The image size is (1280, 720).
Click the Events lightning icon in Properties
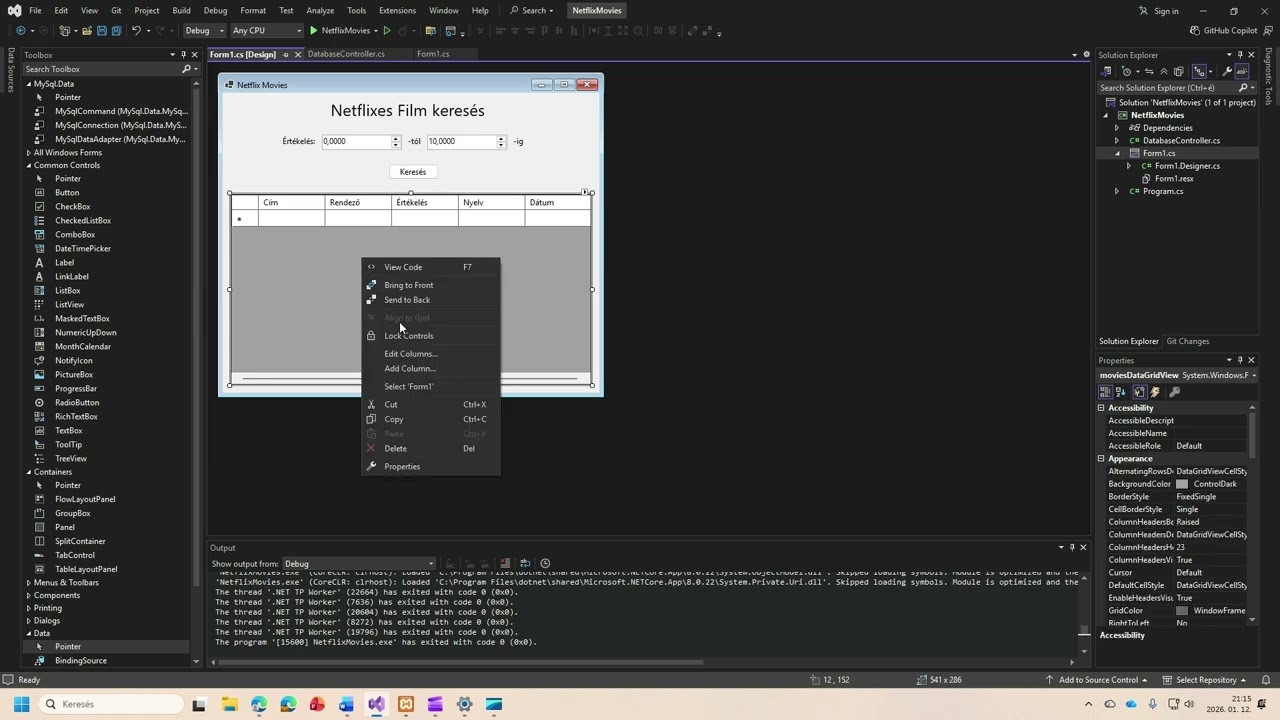[x=1155, y=392]
